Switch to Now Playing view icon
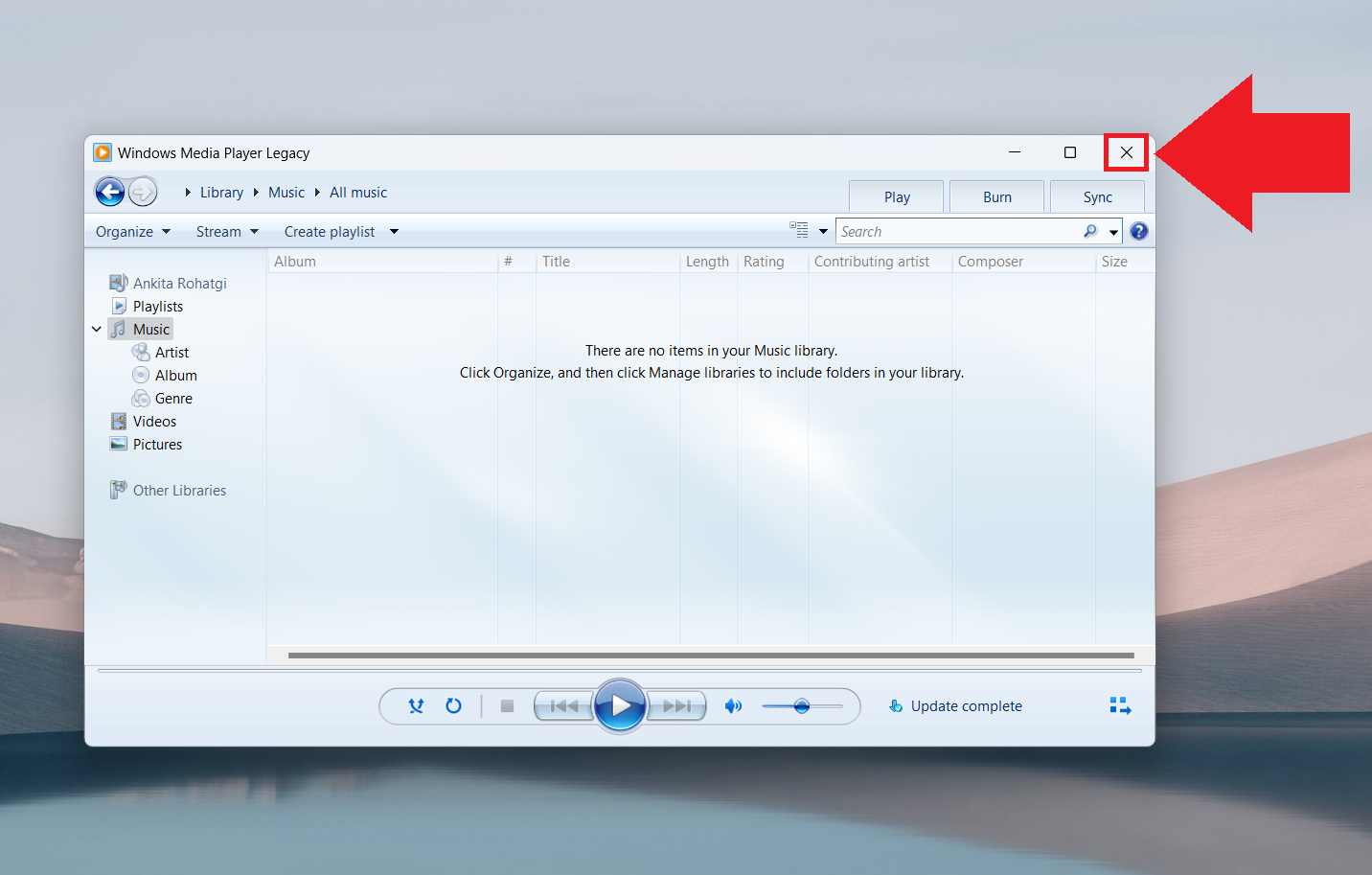Image resolution: width=1372 pixels, height=875 pixels. [x=1119, y=705]
